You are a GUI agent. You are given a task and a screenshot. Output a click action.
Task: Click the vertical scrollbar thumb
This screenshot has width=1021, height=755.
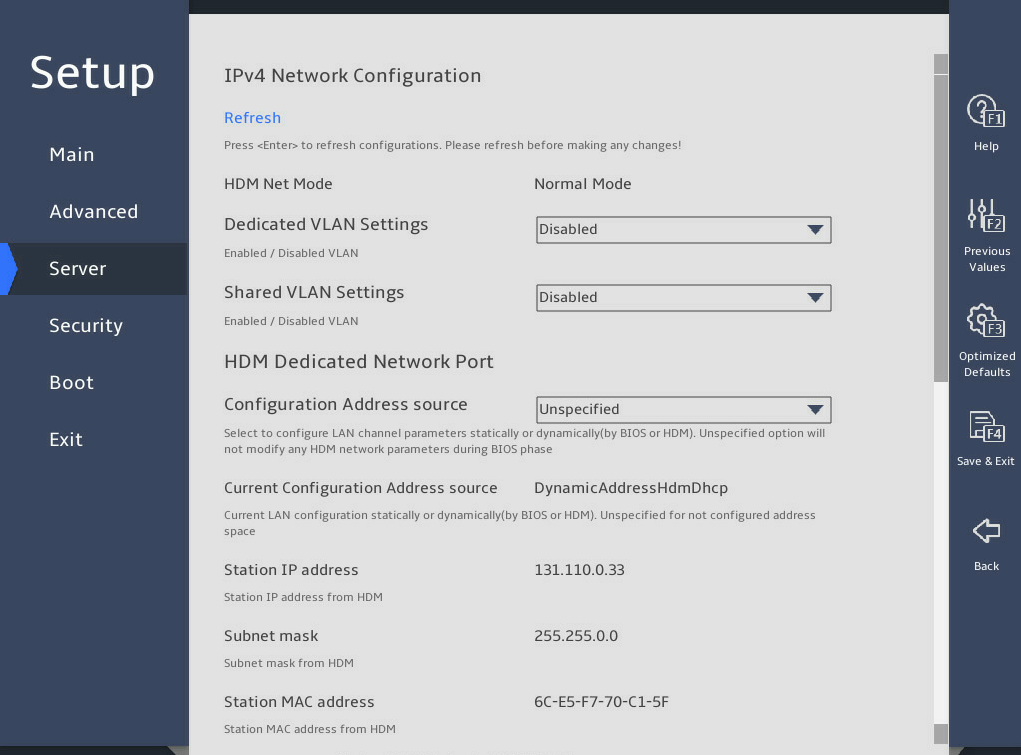(941, 228)
